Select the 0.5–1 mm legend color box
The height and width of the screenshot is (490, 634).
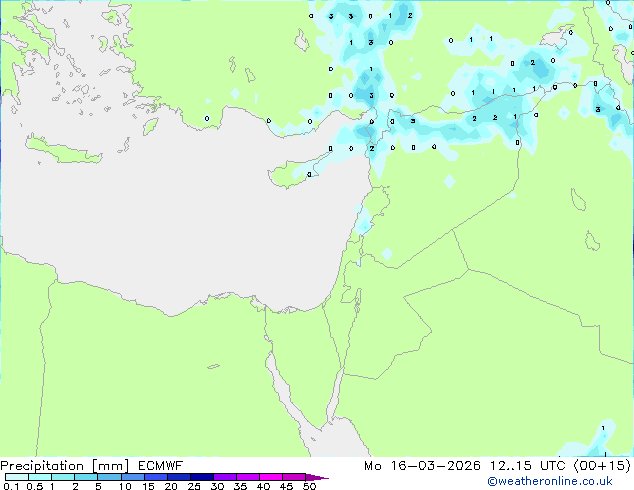(x=40, y=477)
